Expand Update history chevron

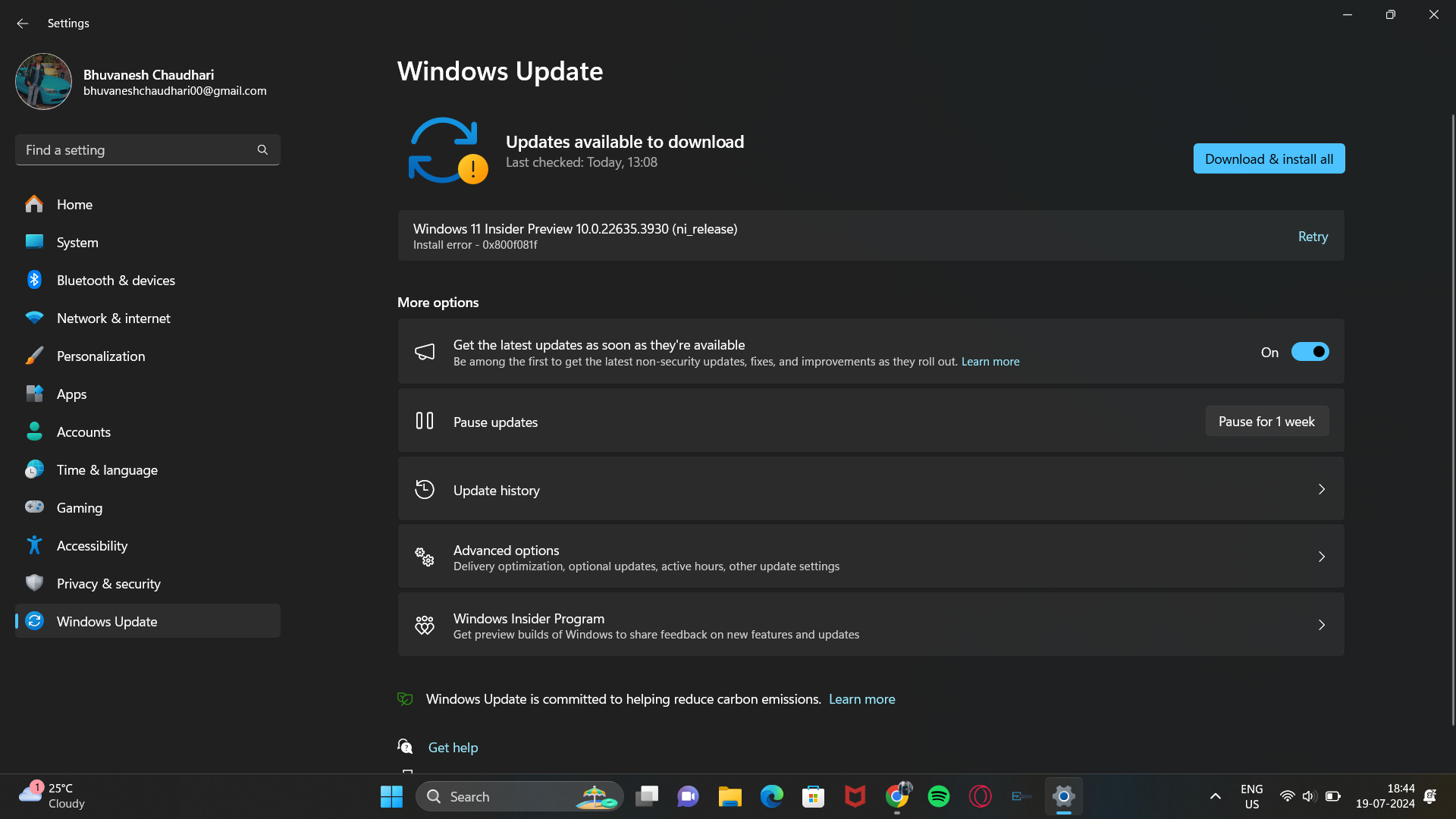[x=1321, y=490]
